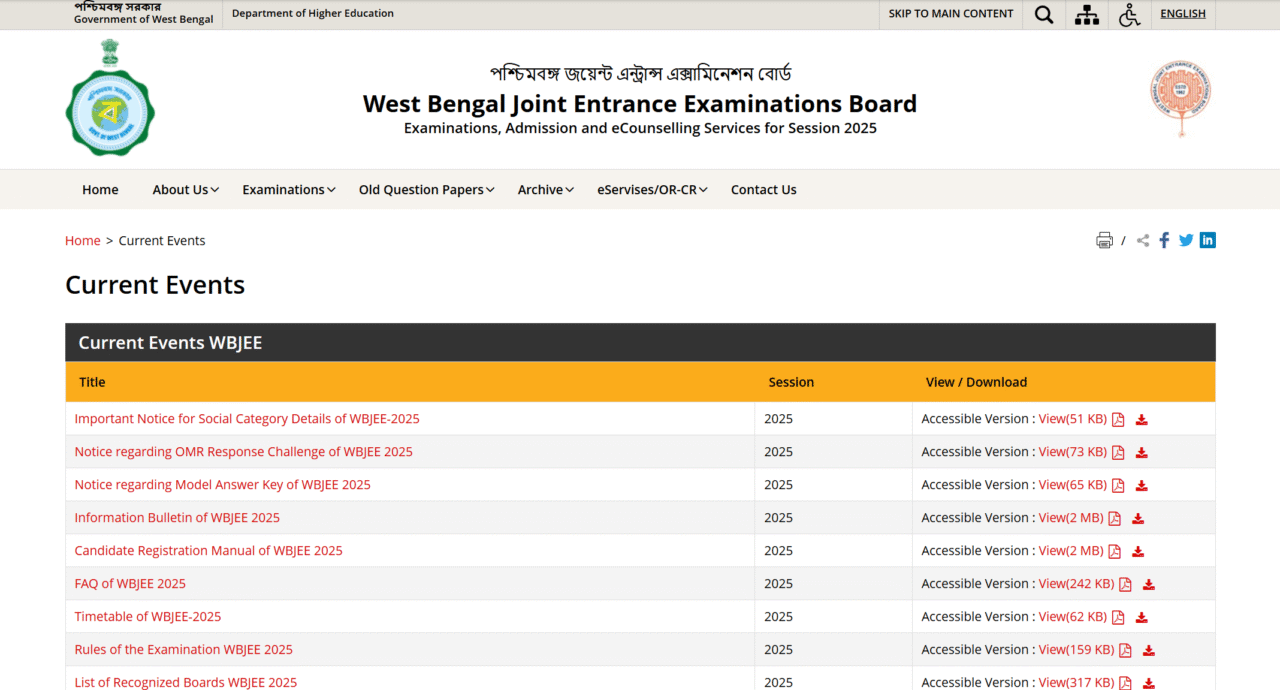This screenshot has width=1280, height=690.
Task: Expand the Archive dropdown menu
Action: (x=545, y=190)
